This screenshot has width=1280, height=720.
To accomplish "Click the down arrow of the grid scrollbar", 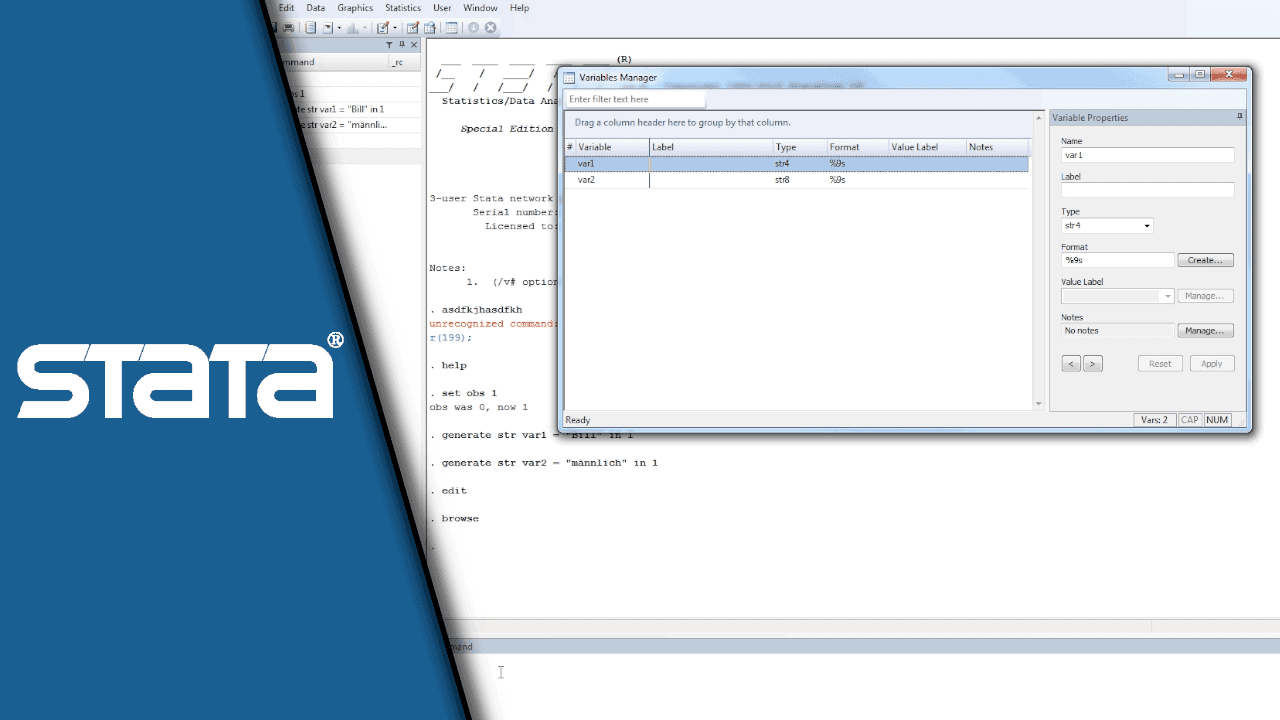I will tap(1038, 404).
